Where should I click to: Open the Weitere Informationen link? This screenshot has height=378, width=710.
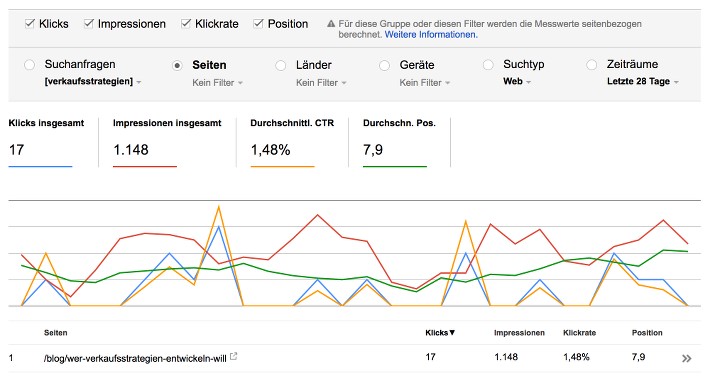point(431,35)
